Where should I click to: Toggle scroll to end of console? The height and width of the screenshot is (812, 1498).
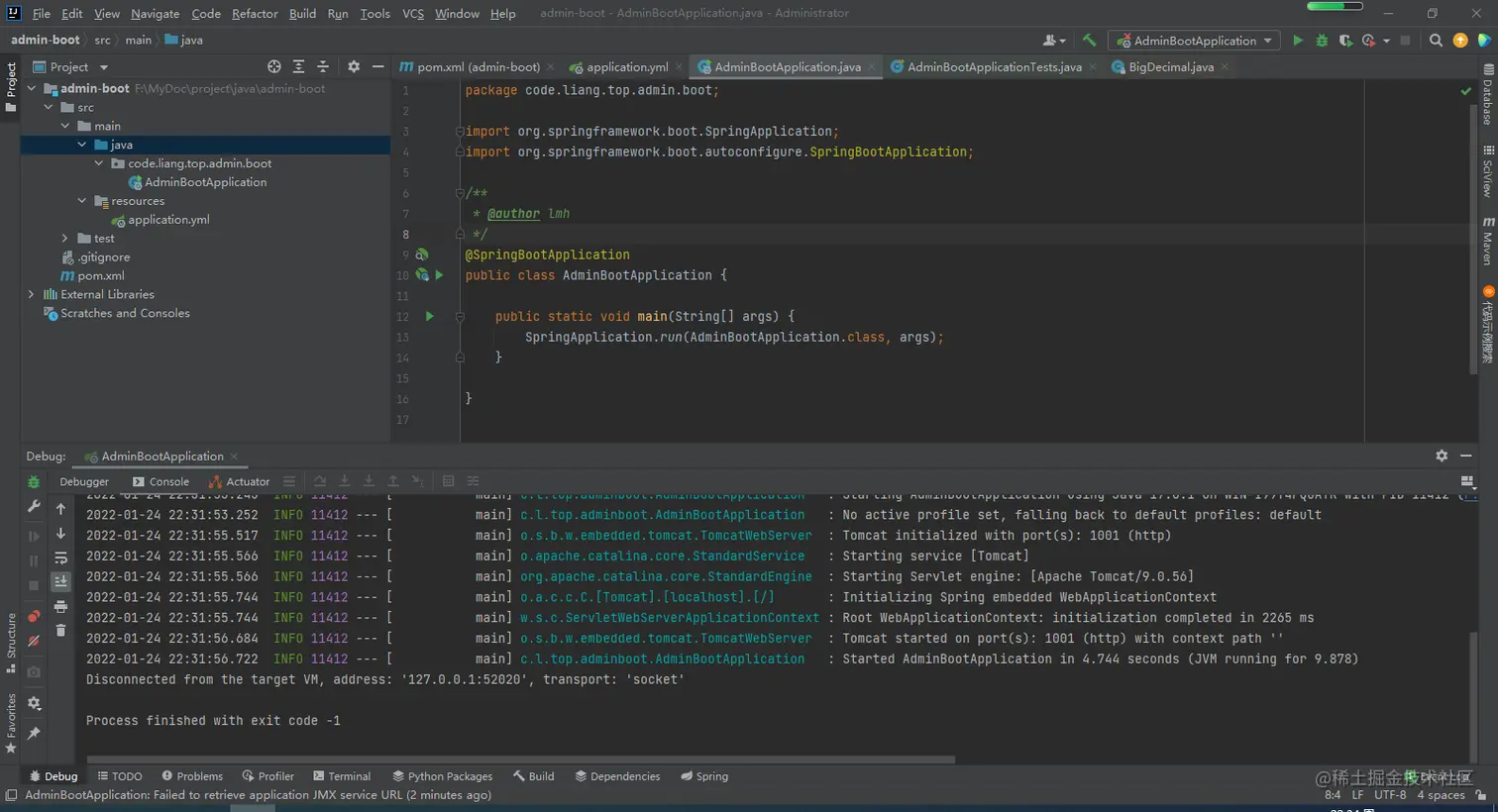tap(60, 581)
